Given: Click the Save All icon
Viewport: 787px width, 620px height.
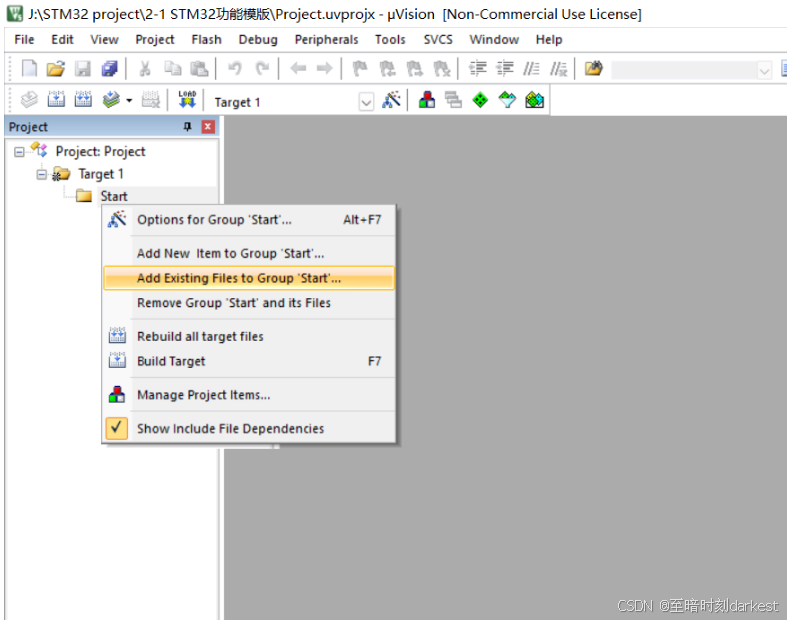Looking at the screenshot, I should click(109, 68).
